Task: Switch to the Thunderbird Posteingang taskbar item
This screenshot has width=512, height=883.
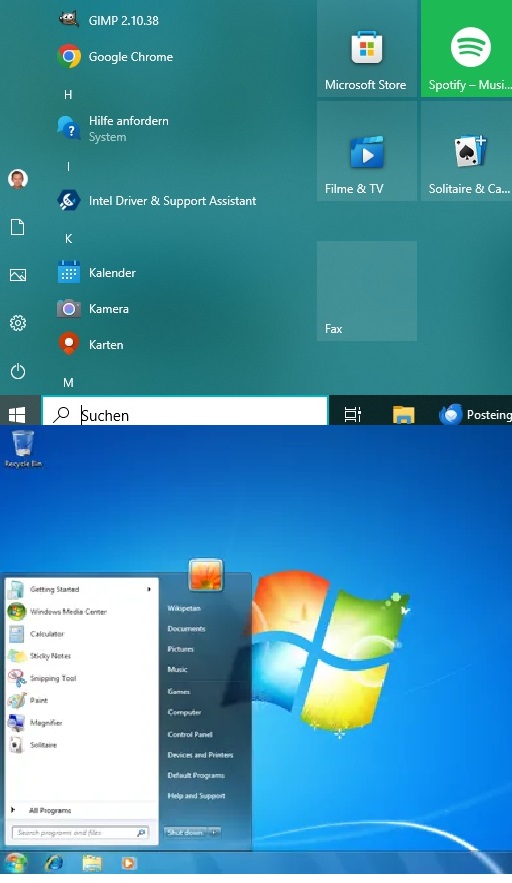Action: [475, 415]
